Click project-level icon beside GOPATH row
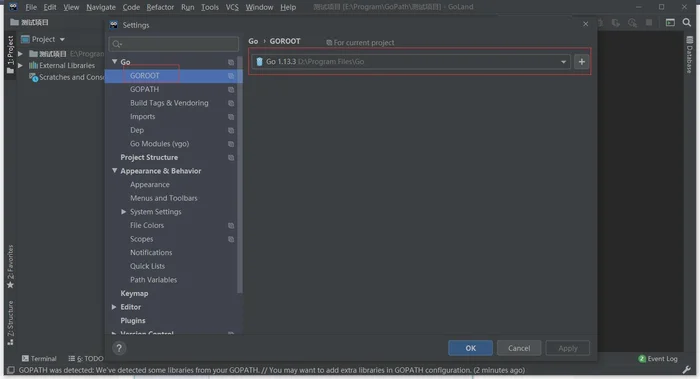This screenshot has width=700, height=379. click(231, 90)
